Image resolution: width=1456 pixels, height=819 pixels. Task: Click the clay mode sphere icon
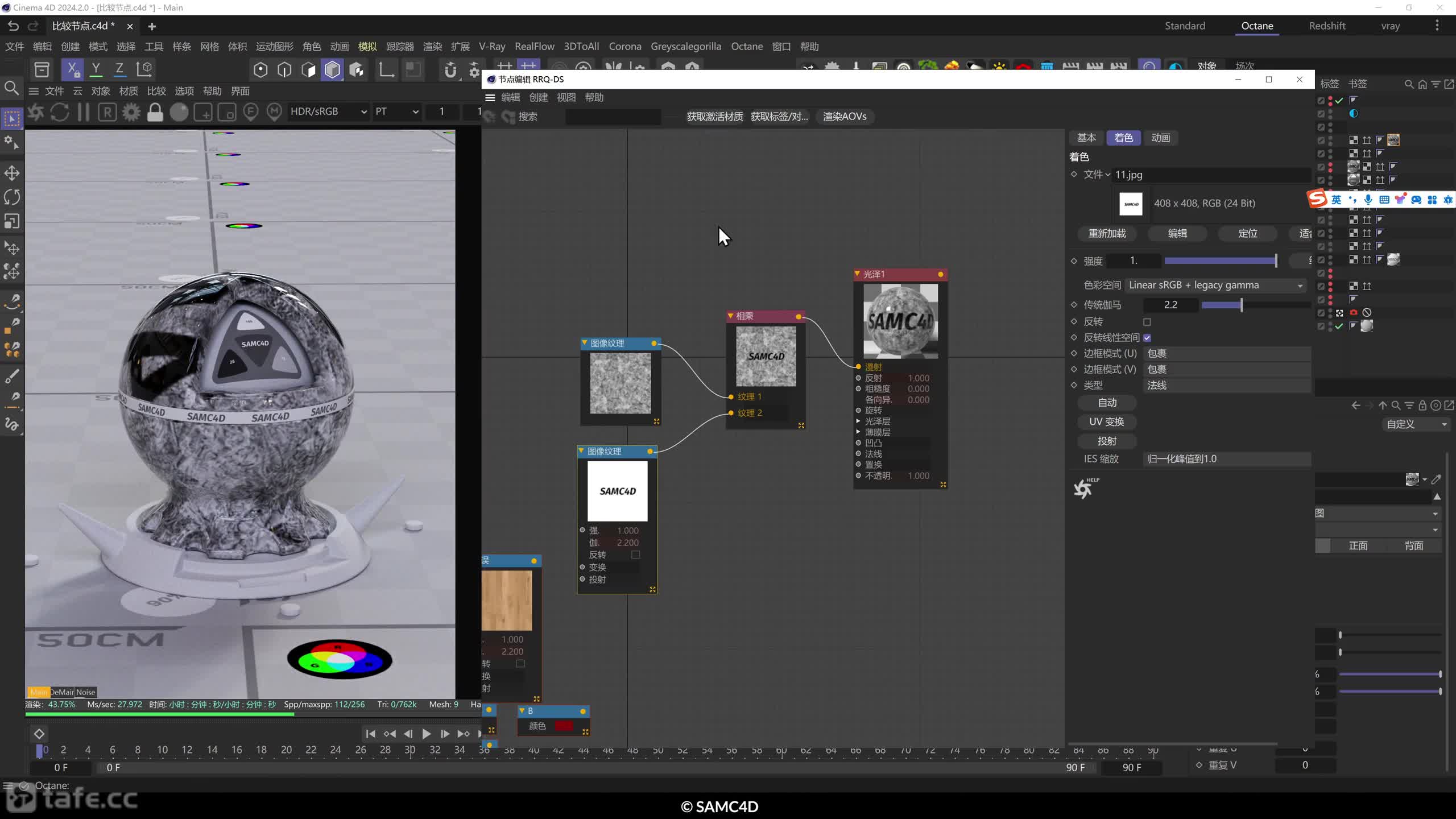(x=179, y=112)
